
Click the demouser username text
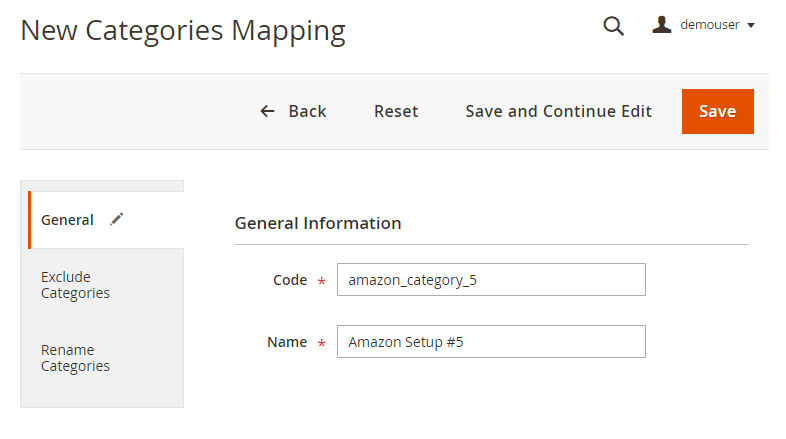[x=709, y=25]
